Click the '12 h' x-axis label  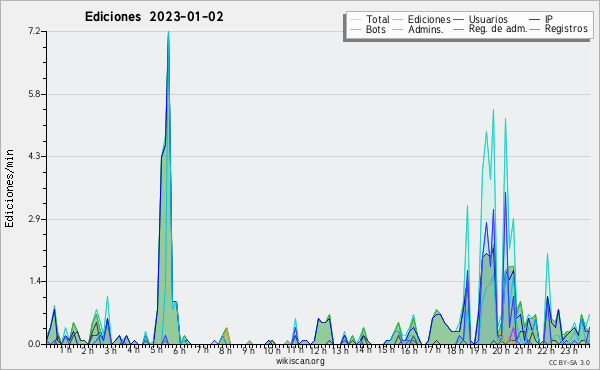pyautogui.click(x=318, y=350)
